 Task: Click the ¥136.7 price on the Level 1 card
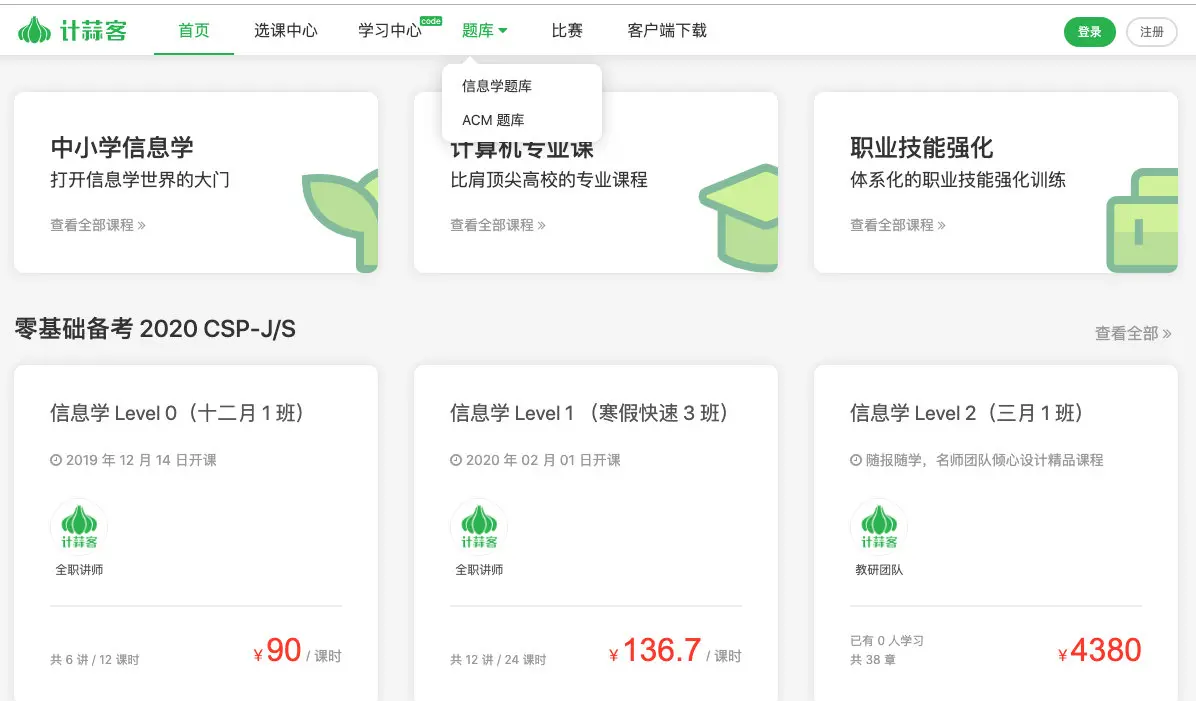[x=655, y=651]
